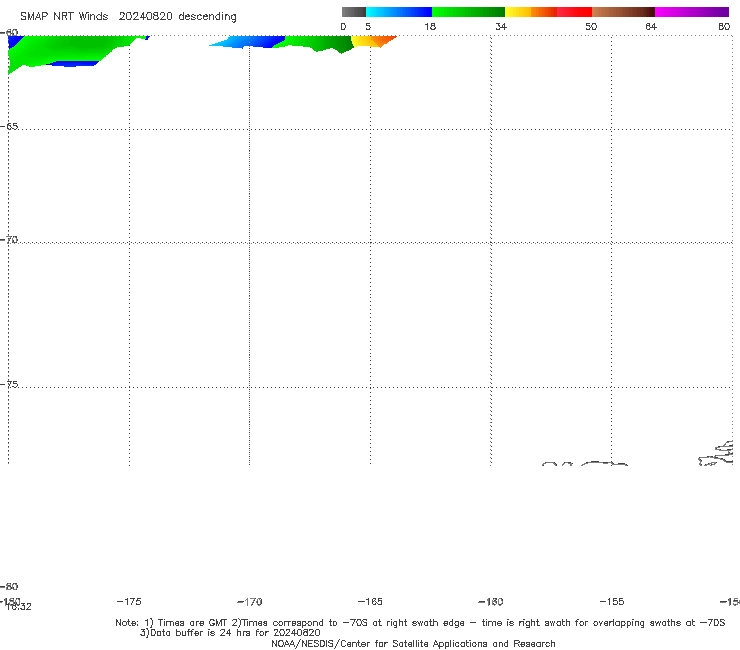
Task: Click the -155 longitude axis label
Action: 612,602
